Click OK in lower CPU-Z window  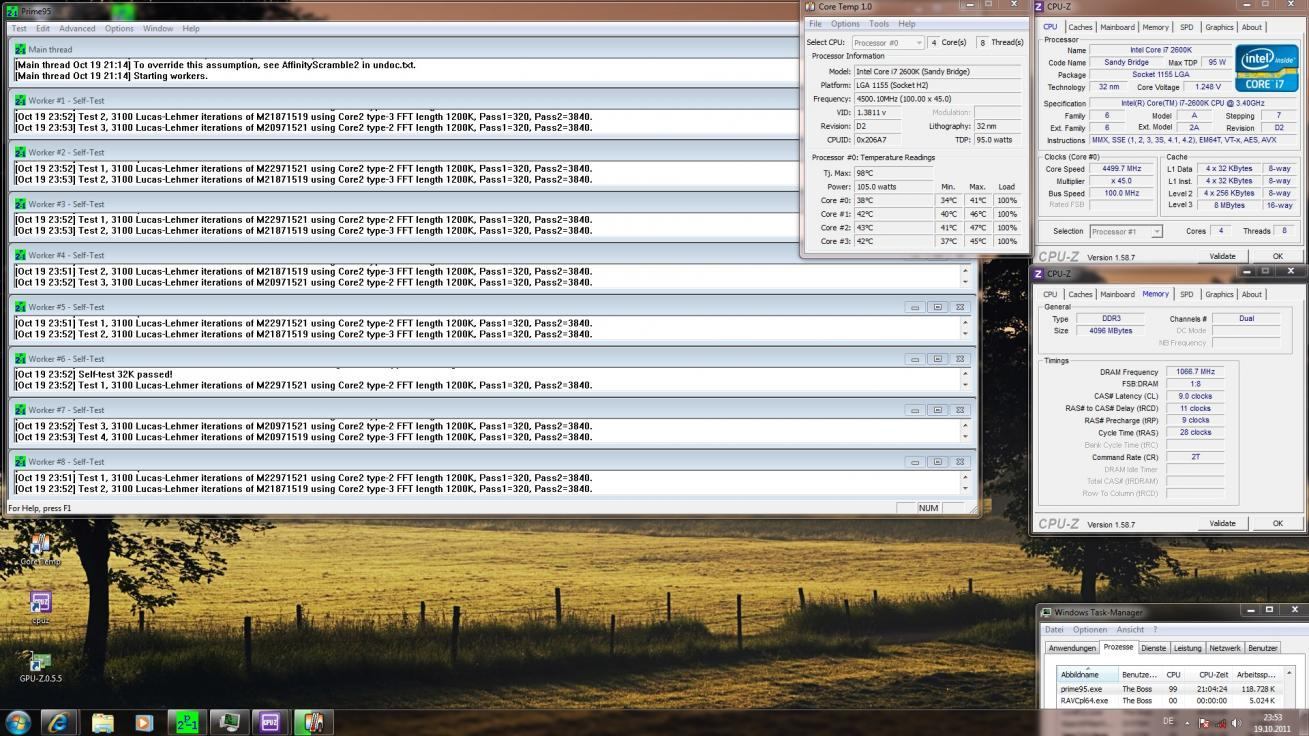tap(1277, 523)
